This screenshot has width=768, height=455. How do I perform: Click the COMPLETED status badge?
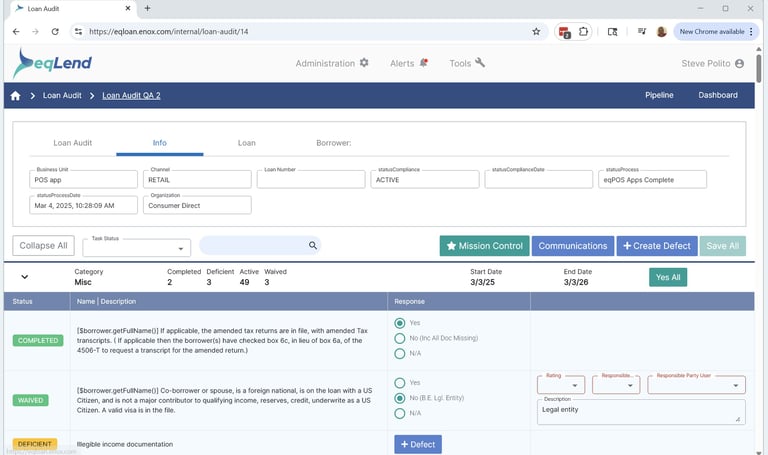[38, 340]
